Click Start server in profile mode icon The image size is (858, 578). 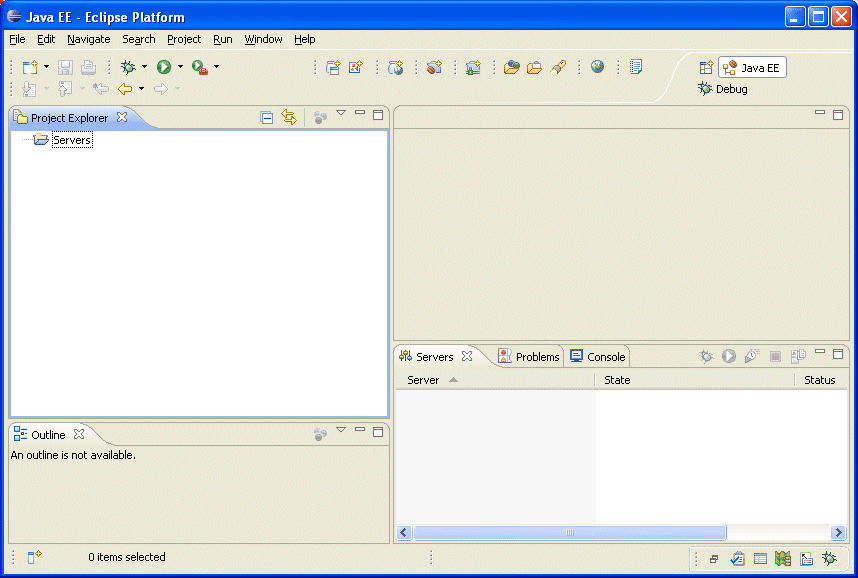752,356
